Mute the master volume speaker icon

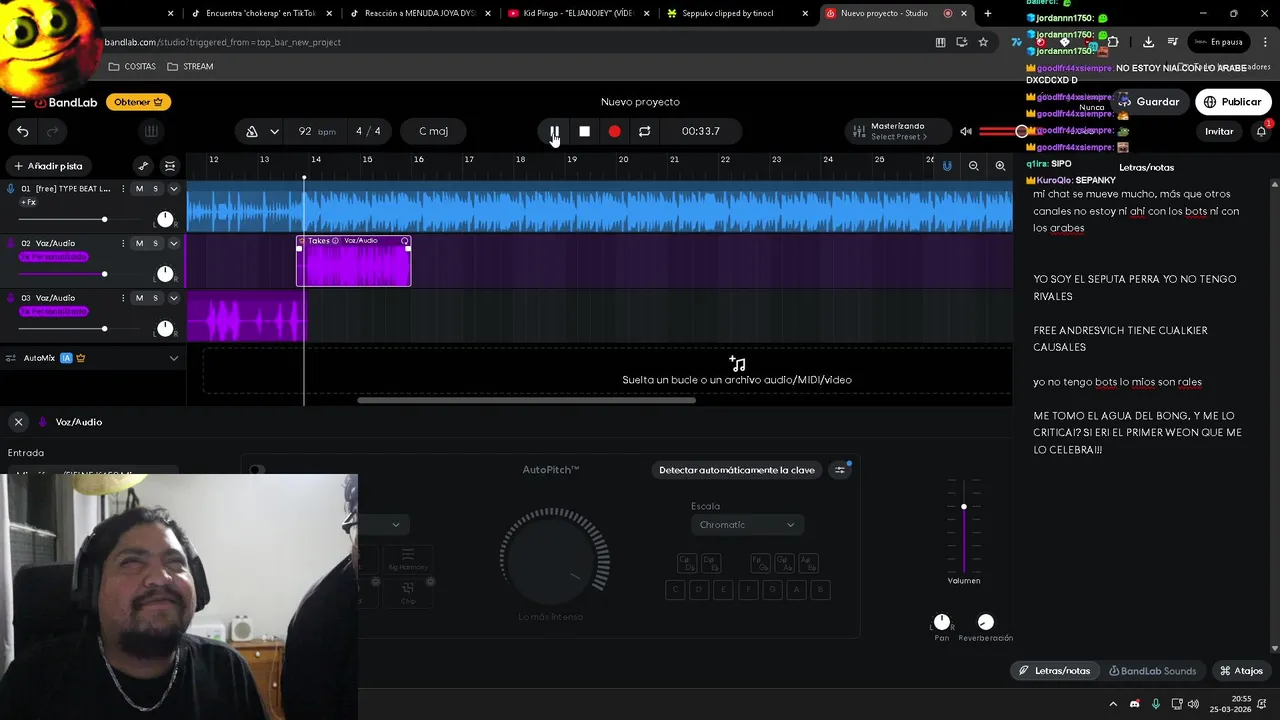point(966,131)
